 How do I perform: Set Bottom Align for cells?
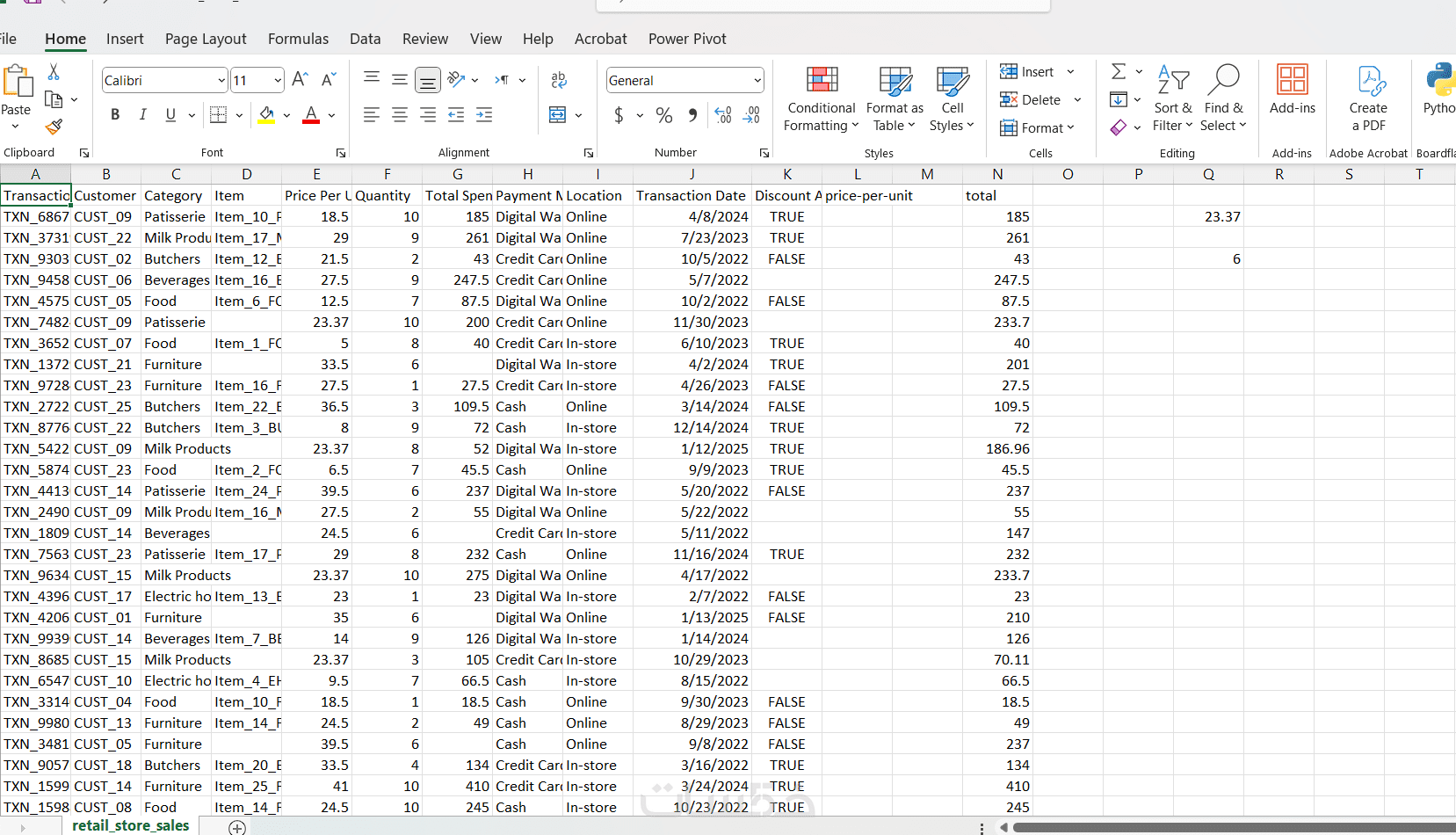[428, 80]
